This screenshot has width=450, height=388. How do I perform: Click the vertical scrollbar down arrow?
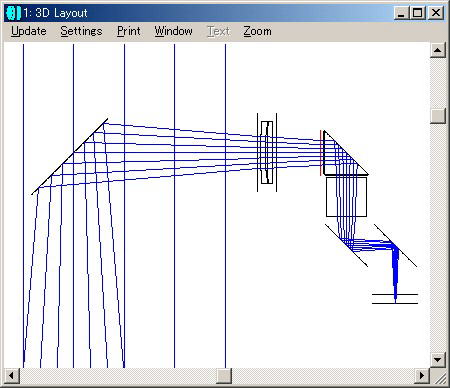click(438, 360)
